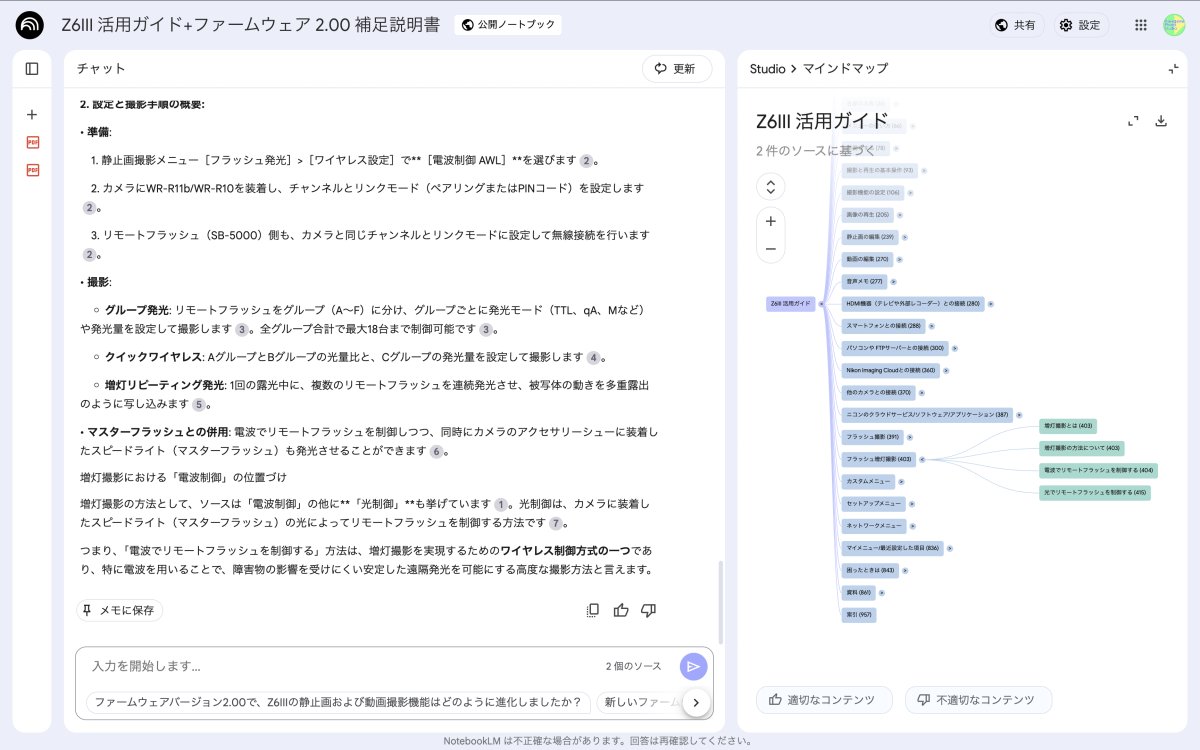
Task: Zoom in the mind map
Action: tap(770, 221)
